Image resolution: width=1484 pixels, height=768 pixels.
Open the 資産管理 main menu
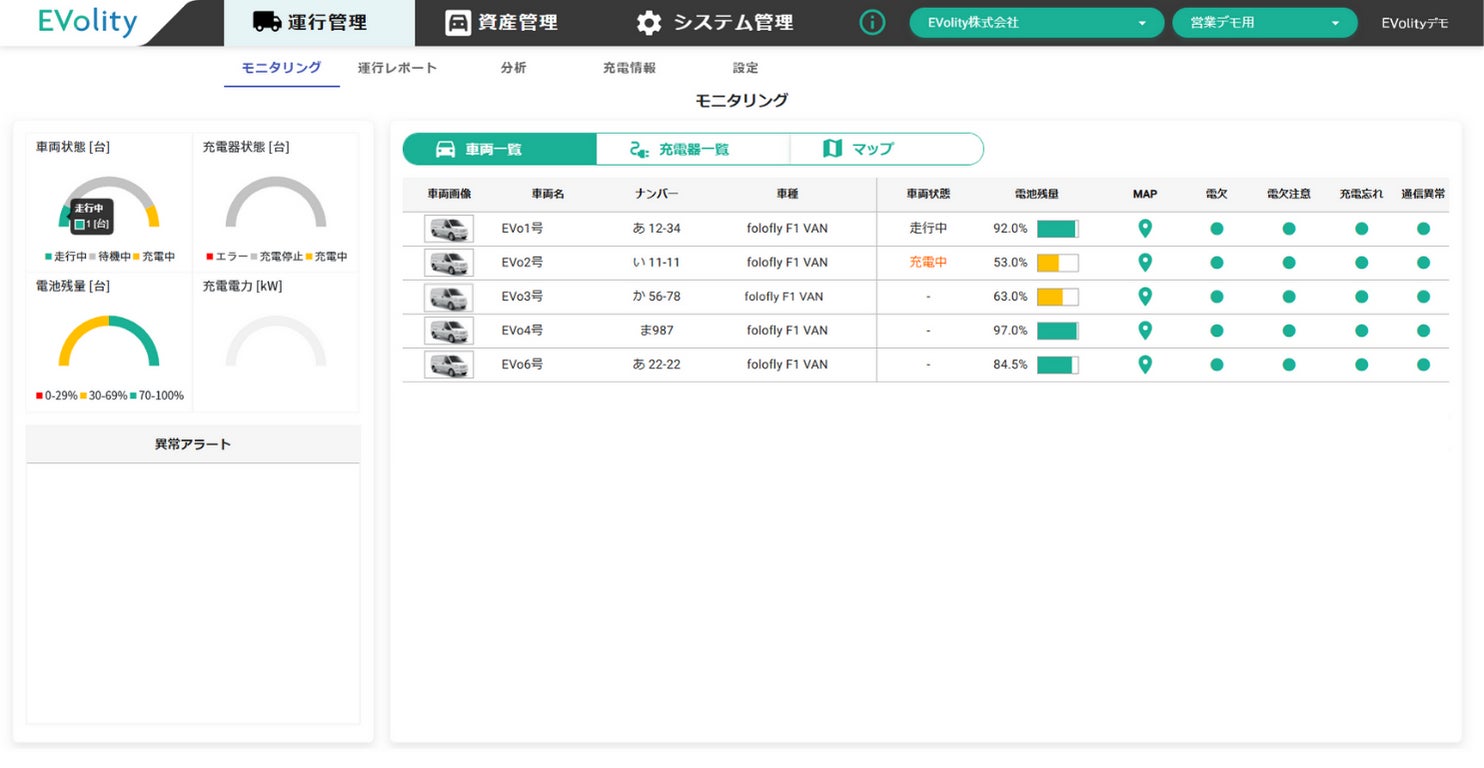click(x=501, y=22)
